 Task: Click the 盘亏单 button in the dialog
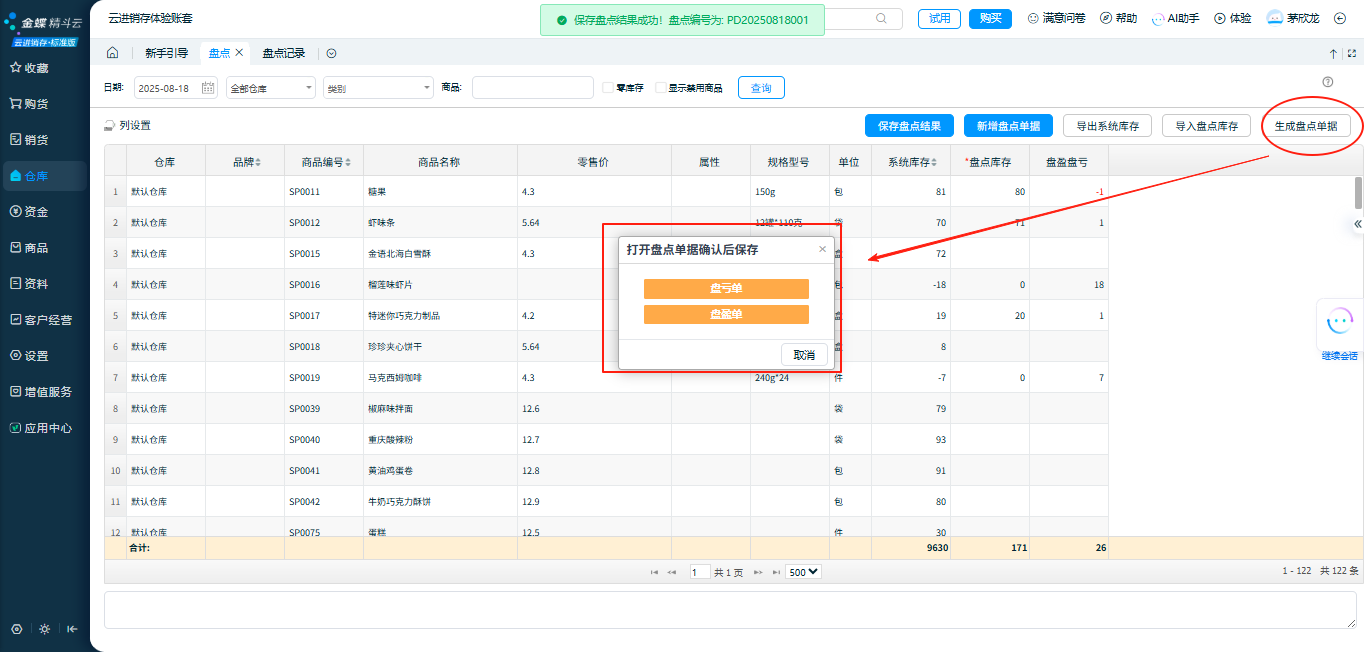[726, 289]
